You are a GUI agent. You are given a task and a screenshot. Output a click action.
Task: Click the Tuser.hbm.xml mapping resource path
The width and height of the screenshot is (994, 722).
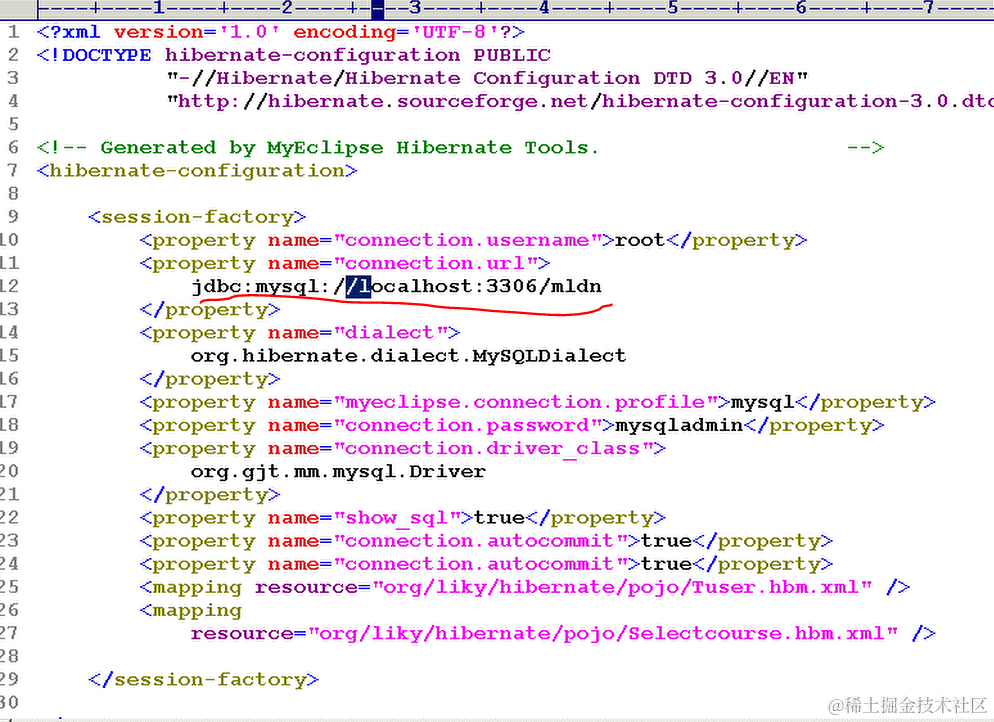621,587
